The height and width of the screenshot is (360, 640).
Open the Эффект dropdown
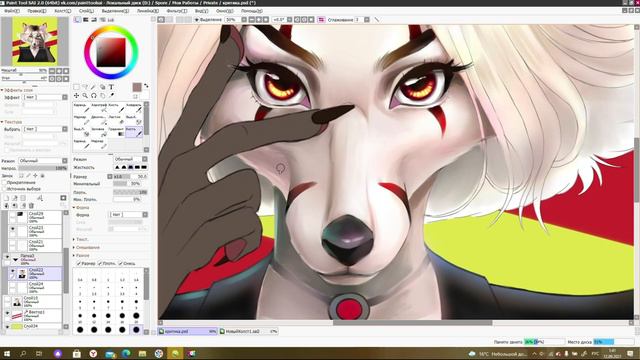click(45, 97)
